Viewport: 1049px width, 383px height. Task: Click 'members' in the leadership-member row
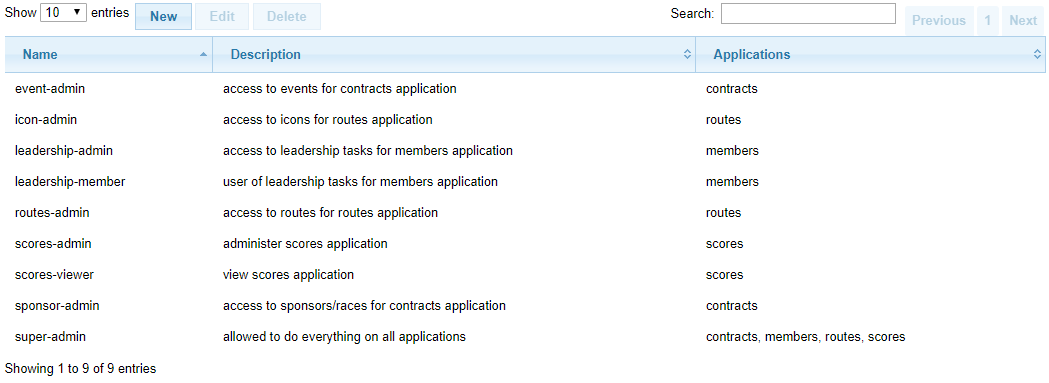[733, 181]
